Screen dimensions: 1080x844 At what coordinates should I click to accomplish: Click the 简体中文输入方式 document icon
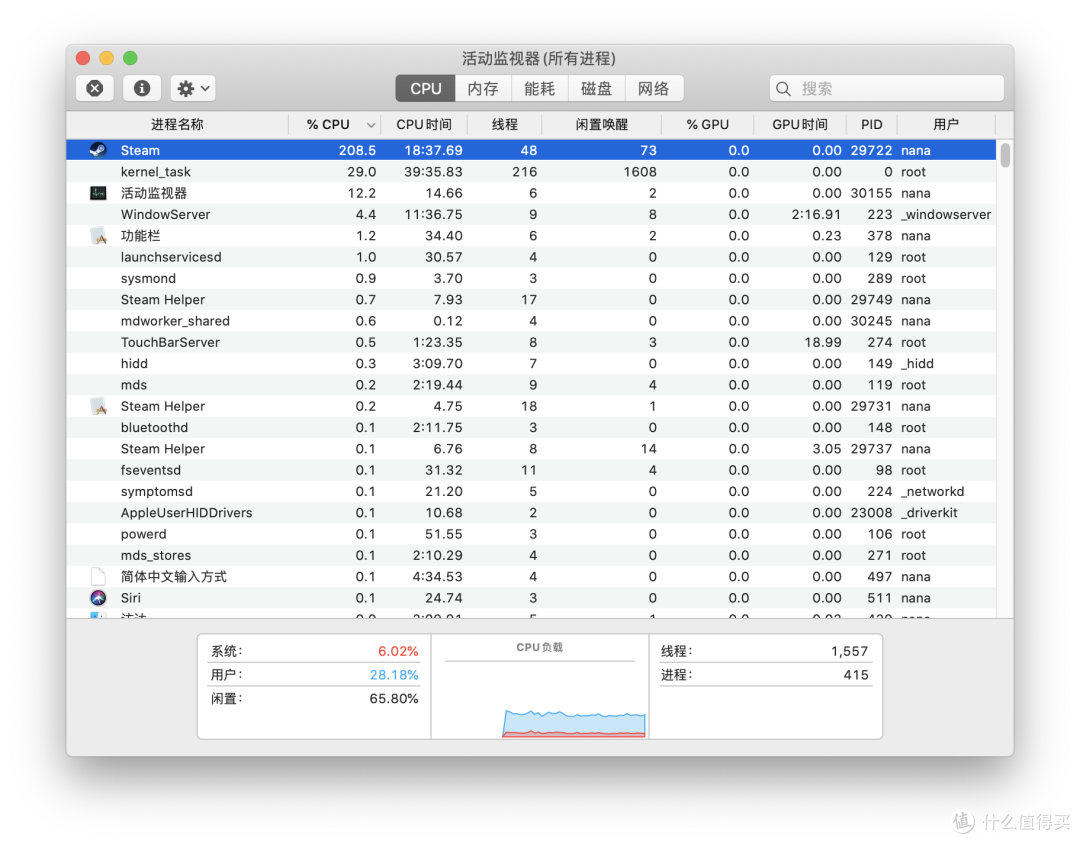(98, 576)
